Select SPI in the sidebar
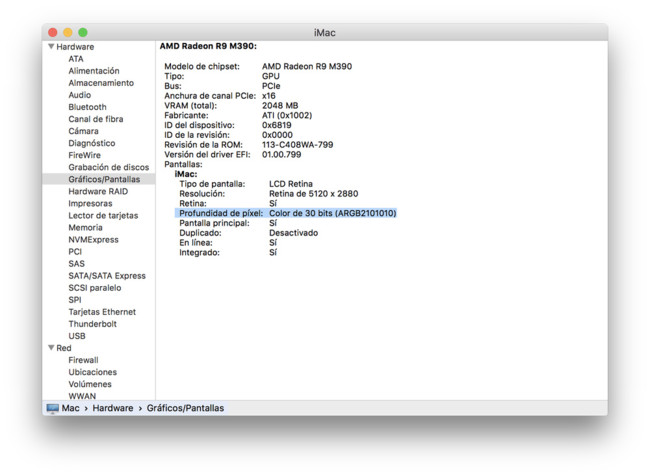 pos(75,300)
